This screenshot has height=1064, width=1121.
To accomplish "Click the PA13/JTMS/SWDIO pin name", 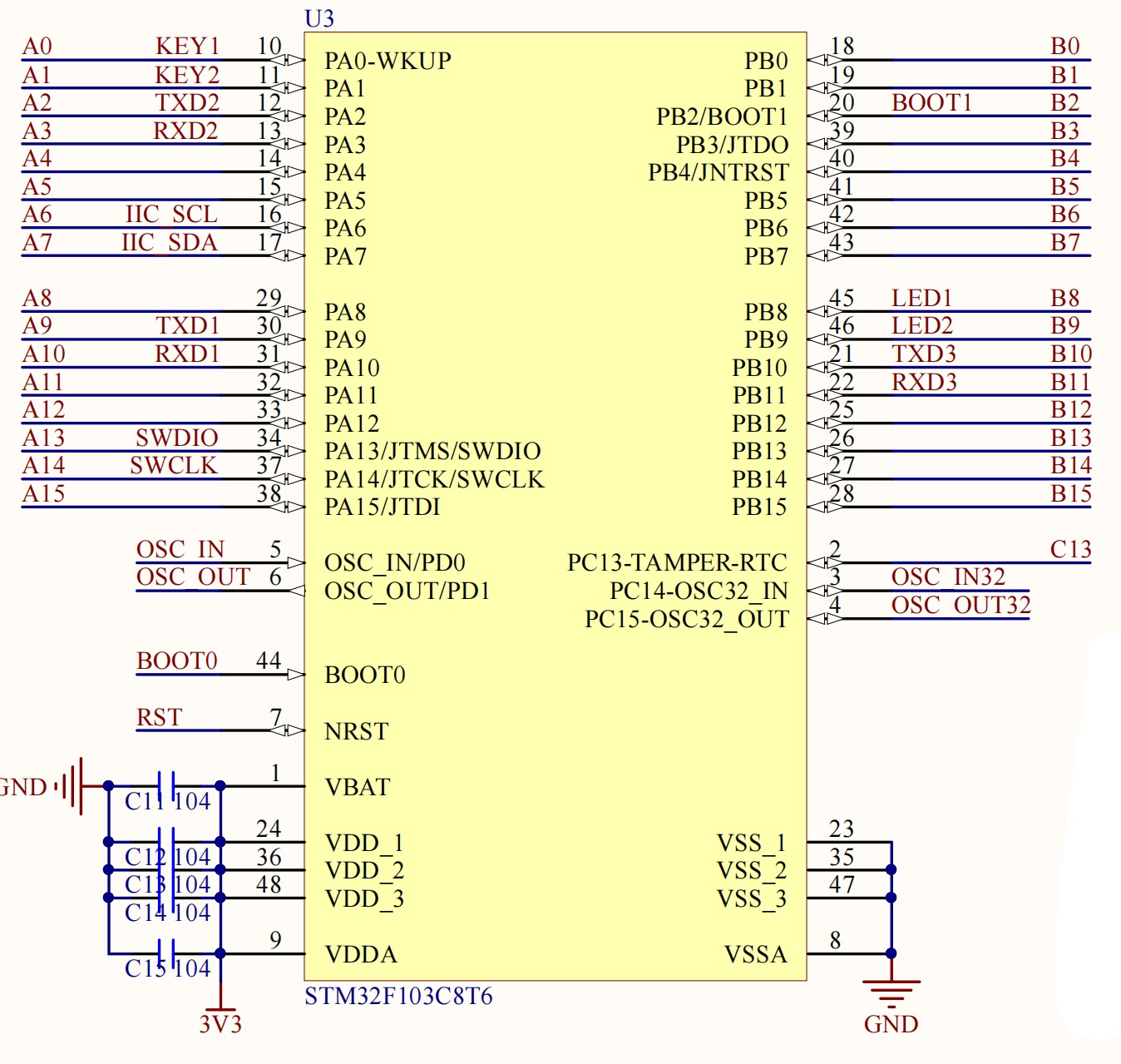I will (x=432, y=451).
